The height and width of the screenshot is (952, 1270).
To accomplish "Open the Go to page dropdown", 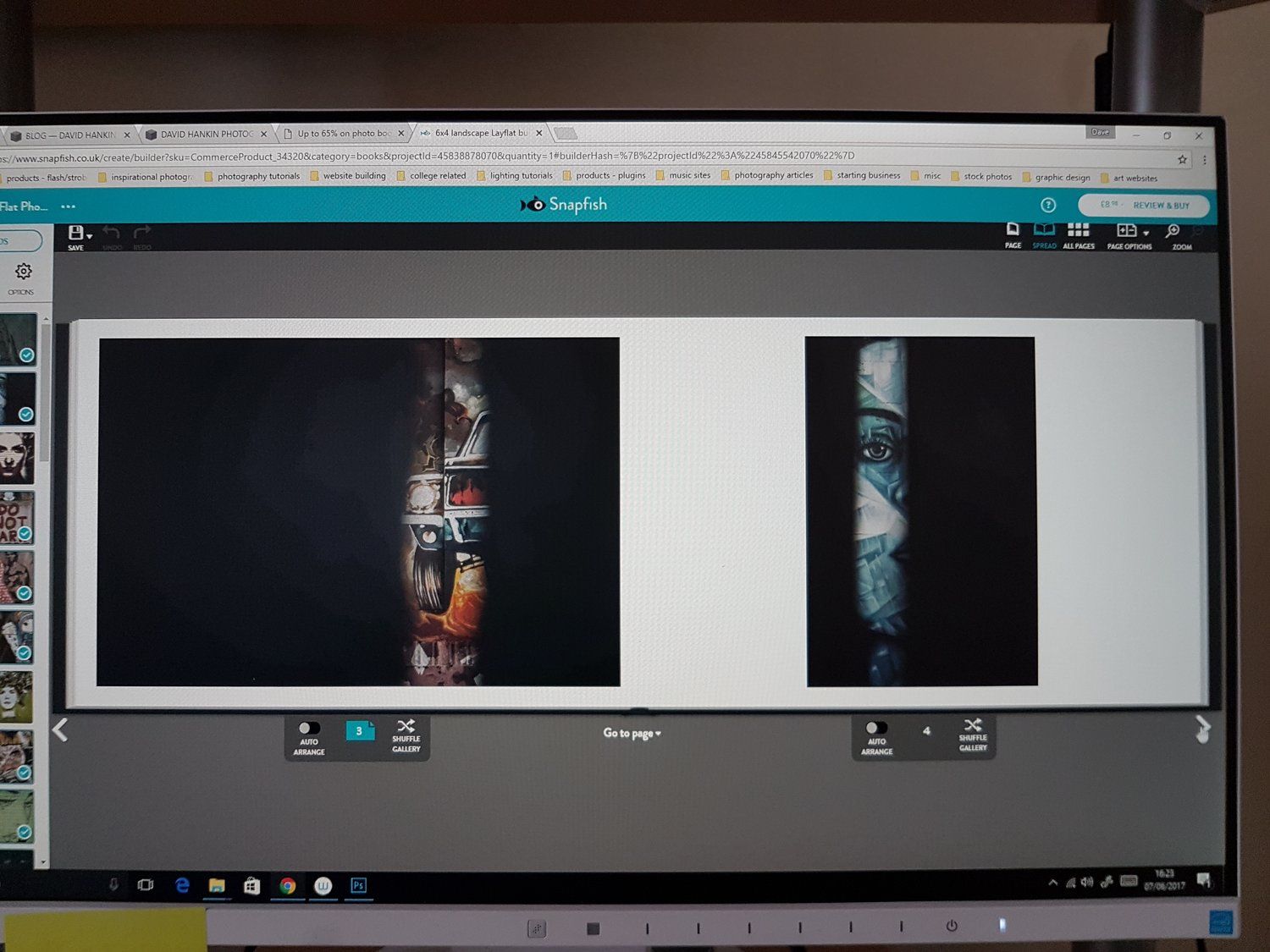I will [632, 733].
